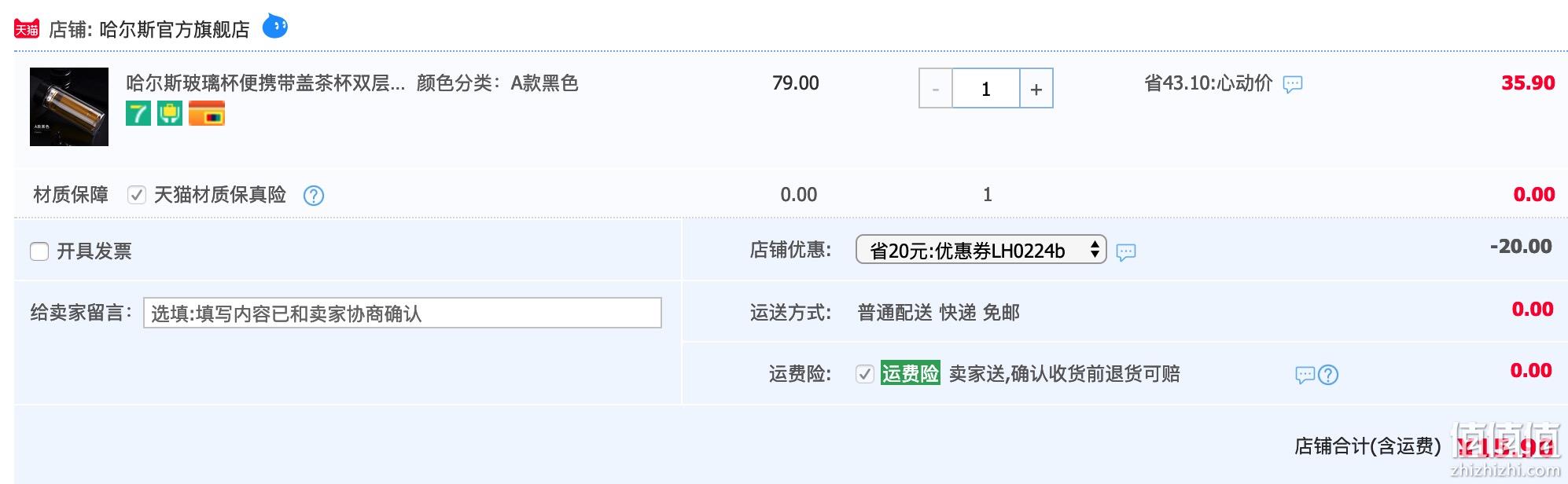Click comment bubble in the 运费险 row
The width and height of the screenshot is (1568, 484).
[x=1305, y=375]
